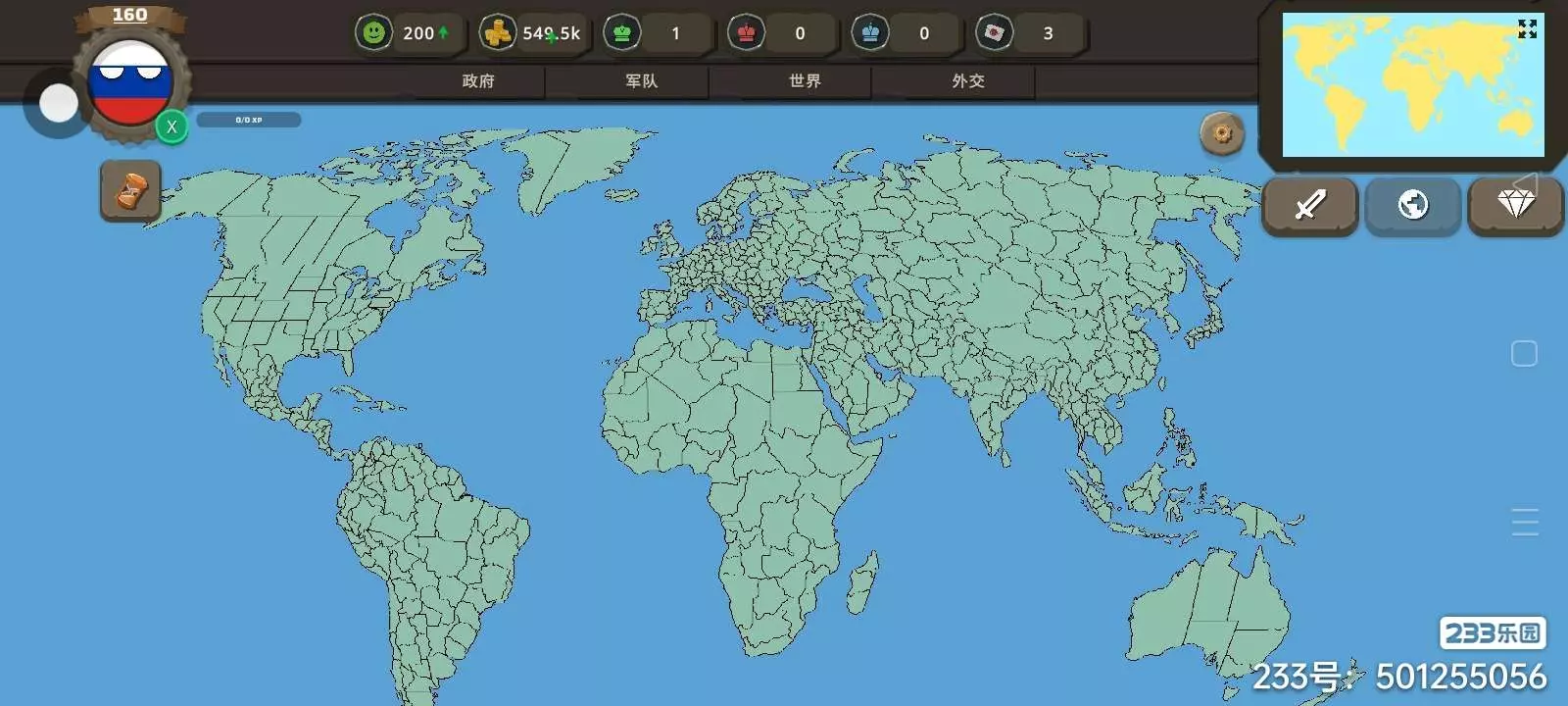Open the hourglass time control button

(130, 191)
